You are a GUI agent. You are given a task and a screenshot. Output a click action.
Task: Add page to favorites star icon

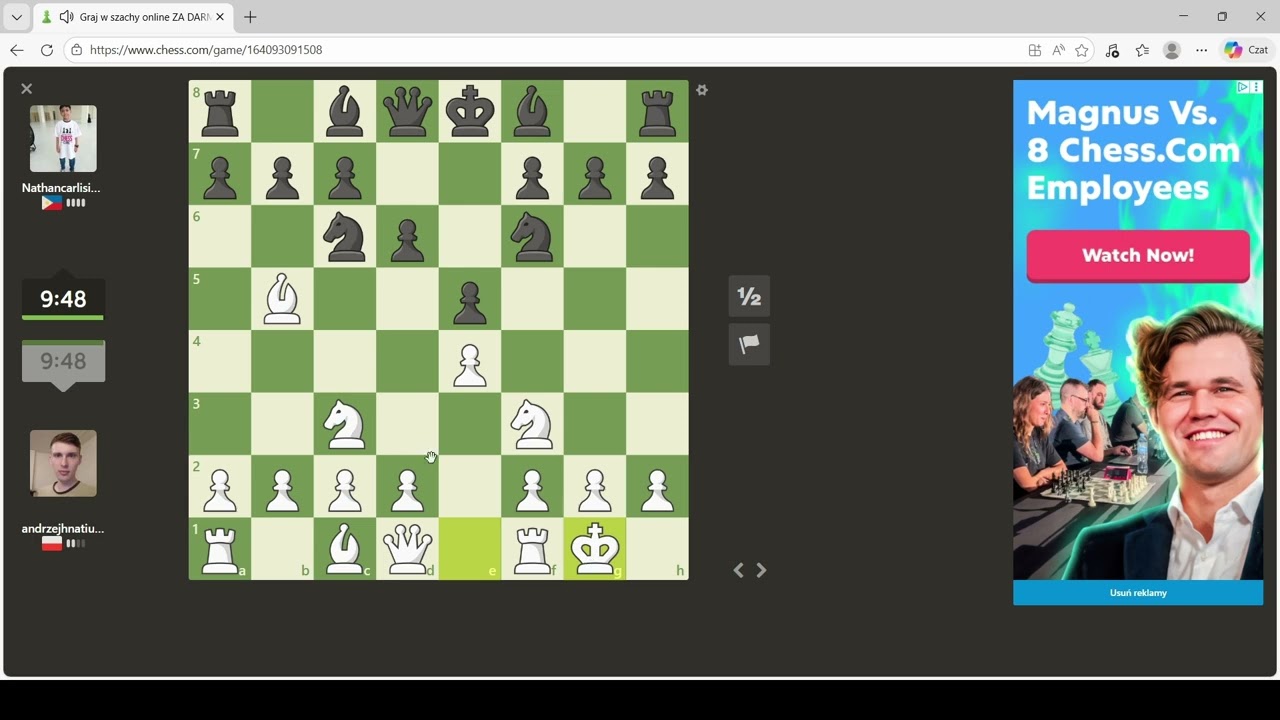pos(1082,50)
